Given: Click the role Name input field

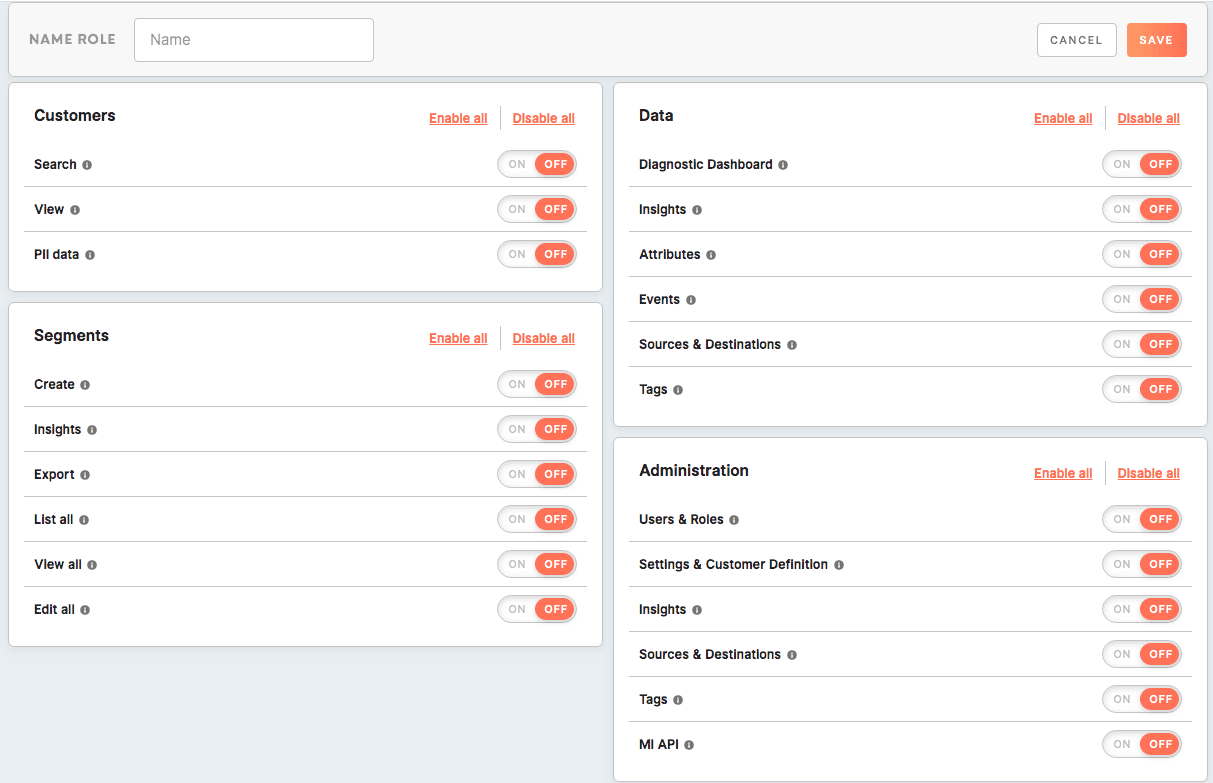Looking at the screenshot, I should coord(254,40).
